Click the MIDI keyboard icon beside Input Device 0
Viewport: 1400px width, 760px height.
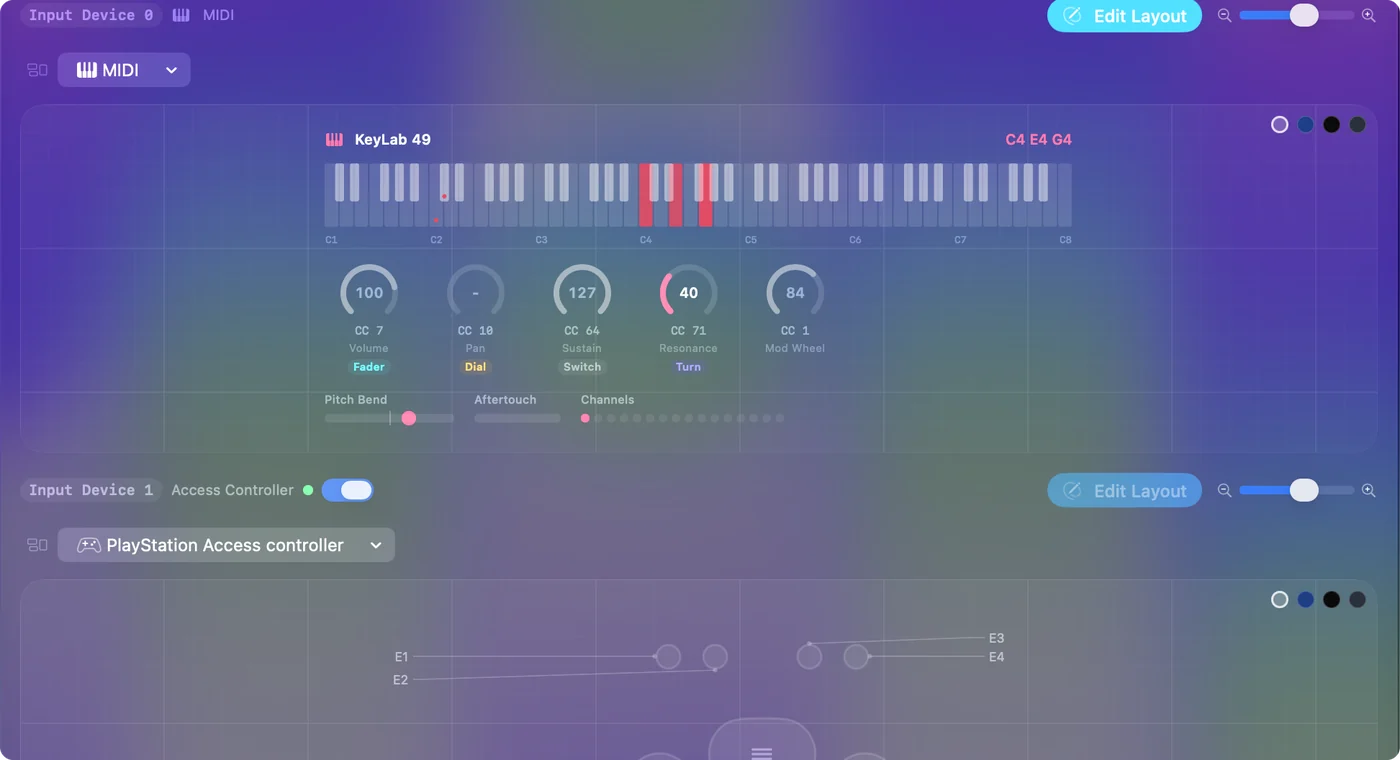coord(181,15)
